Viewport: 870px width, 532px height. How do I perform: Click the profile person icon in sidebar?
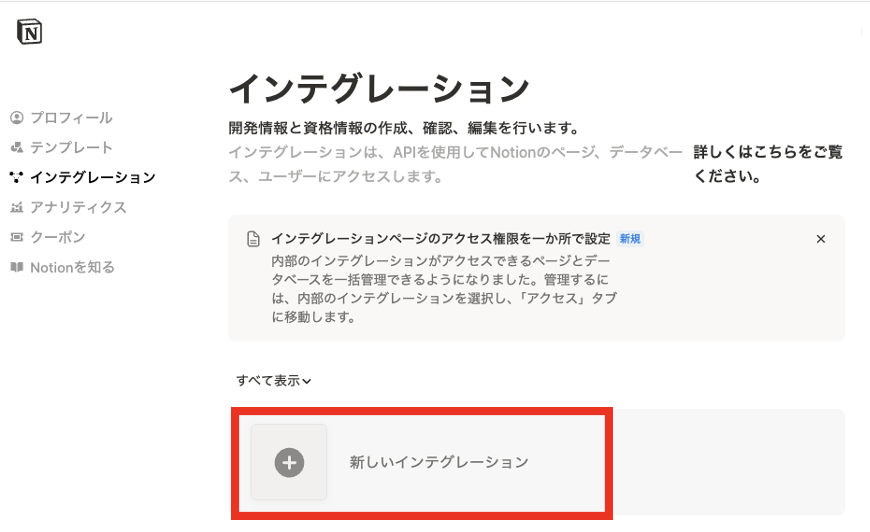point(16,118)
